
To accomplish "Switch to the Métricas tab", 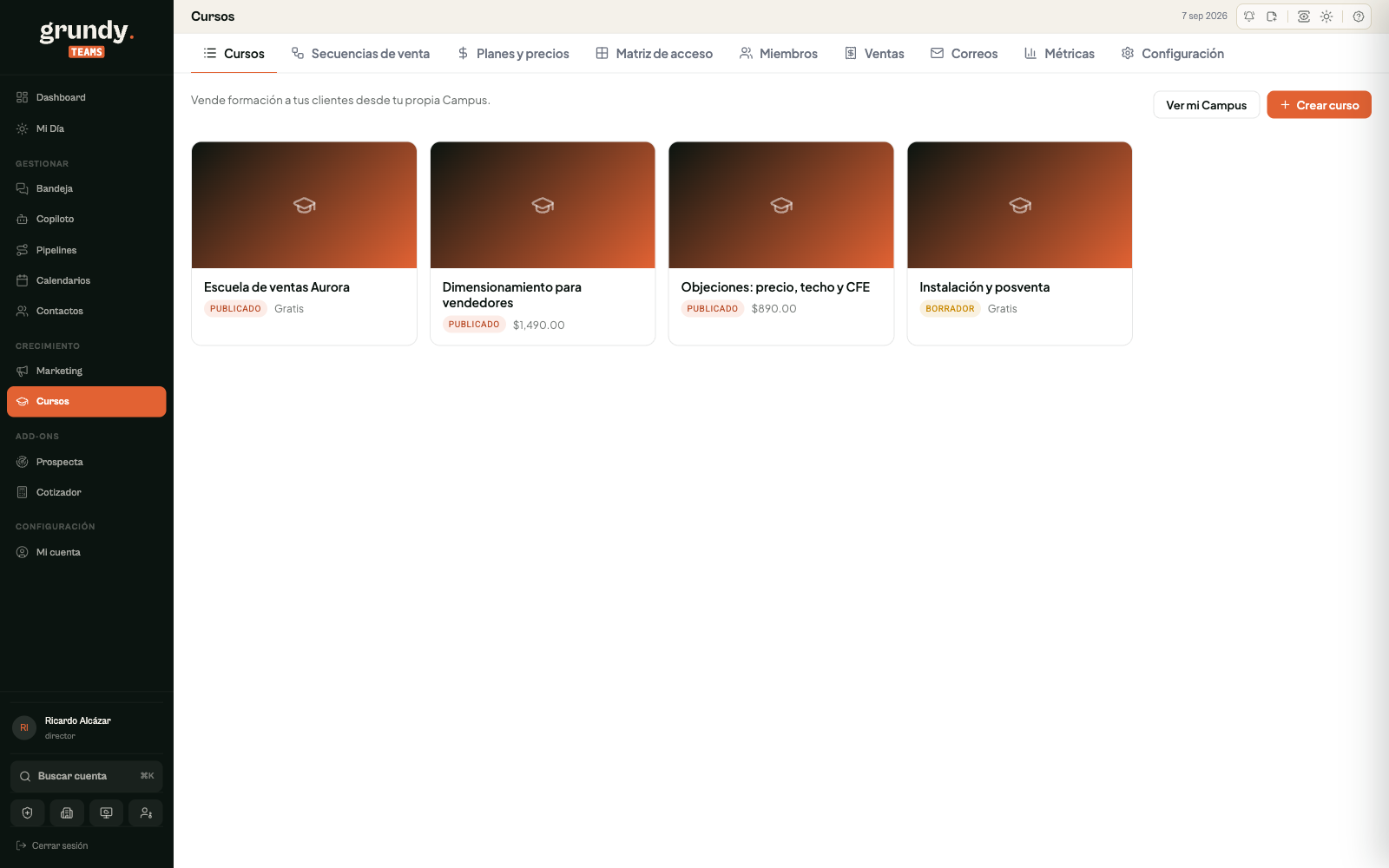I will [x=1059, y=54].
